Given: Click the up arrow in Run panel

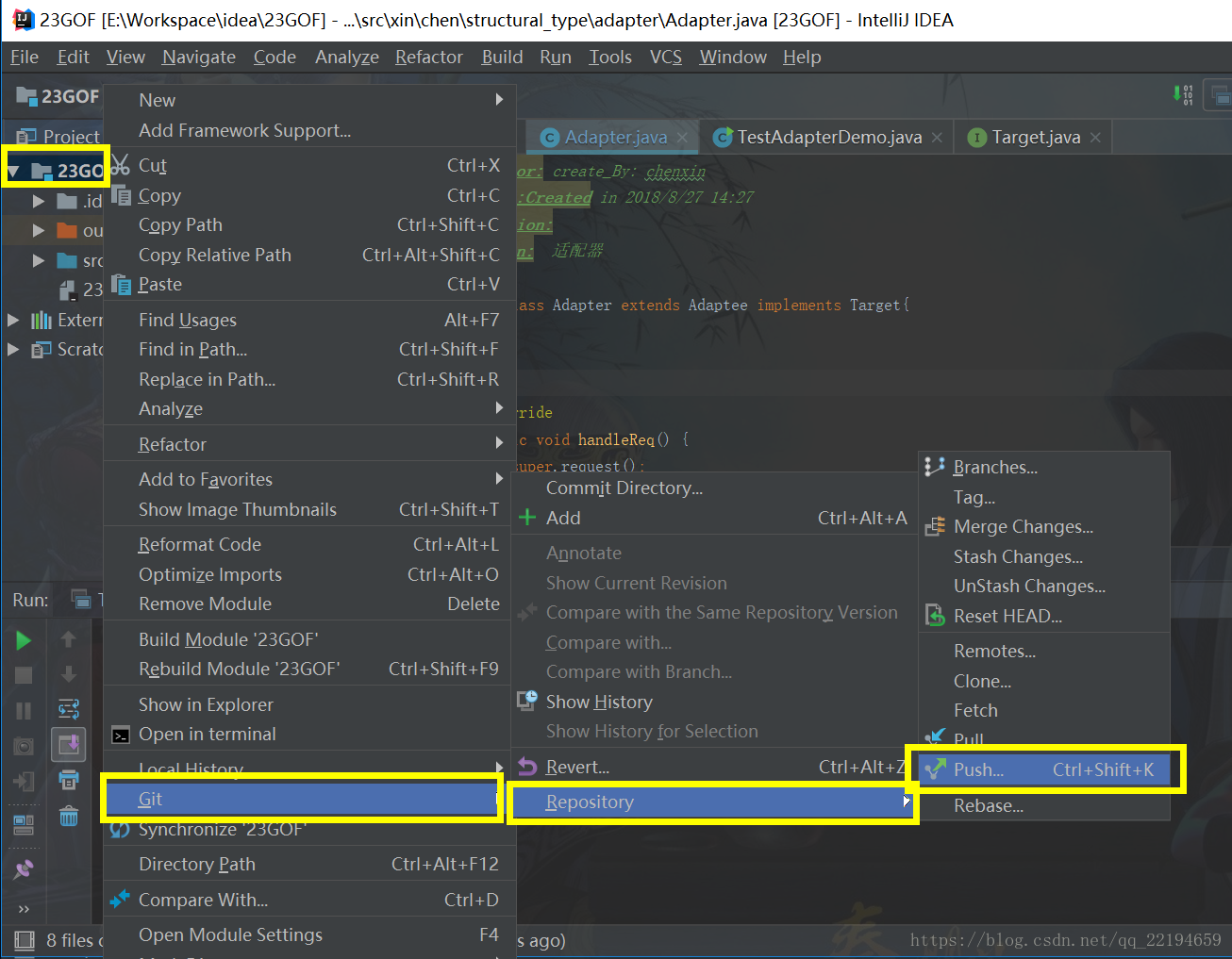Looking at the screenshot, I should click(68, 639).
